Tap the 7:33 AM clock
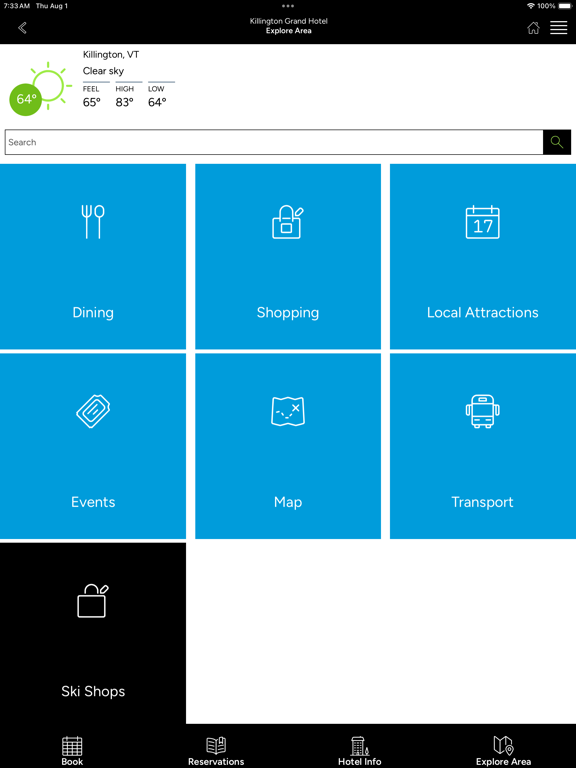Image resolution: width=576 pixels, height=768 pixels. pos(16,6)
